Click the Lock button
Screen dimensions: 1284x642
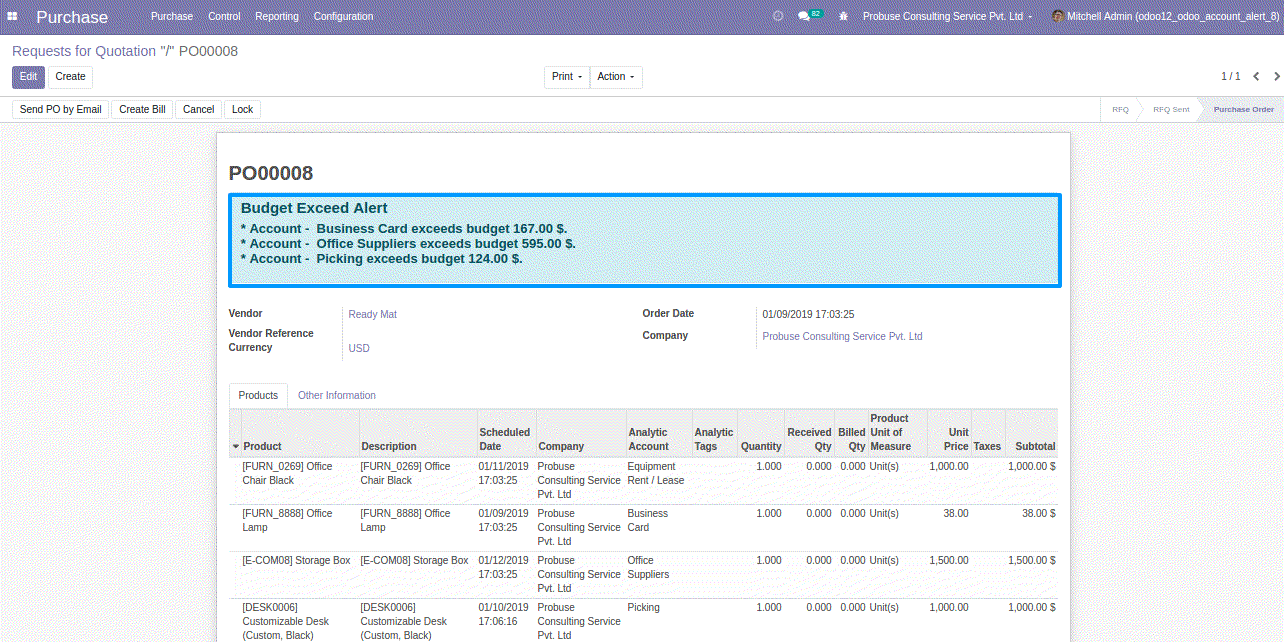pyautogui.click(x=242, y=109)
